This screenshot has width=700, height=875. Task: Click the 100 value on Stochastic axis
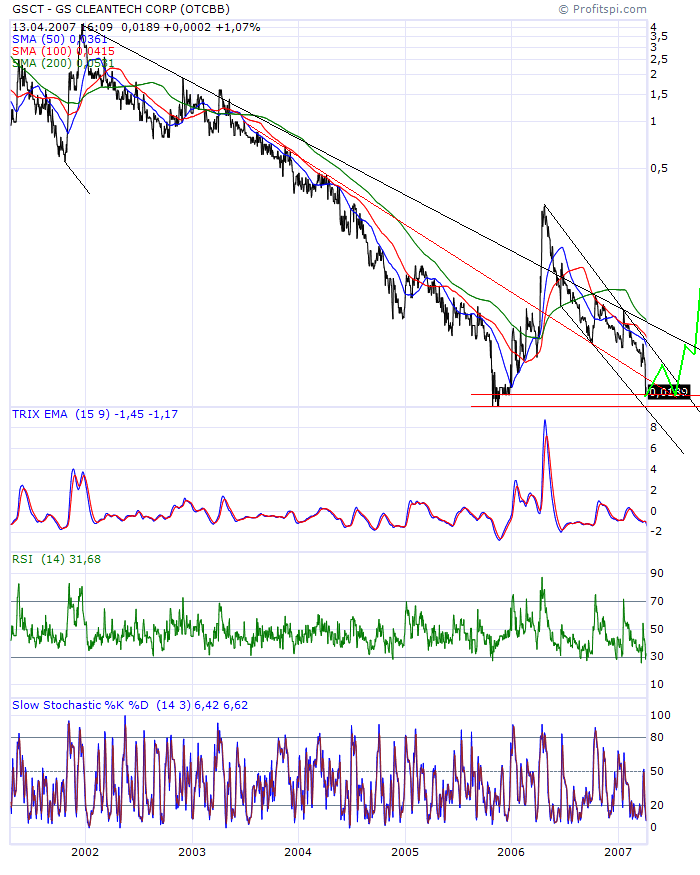pos(660,715)
